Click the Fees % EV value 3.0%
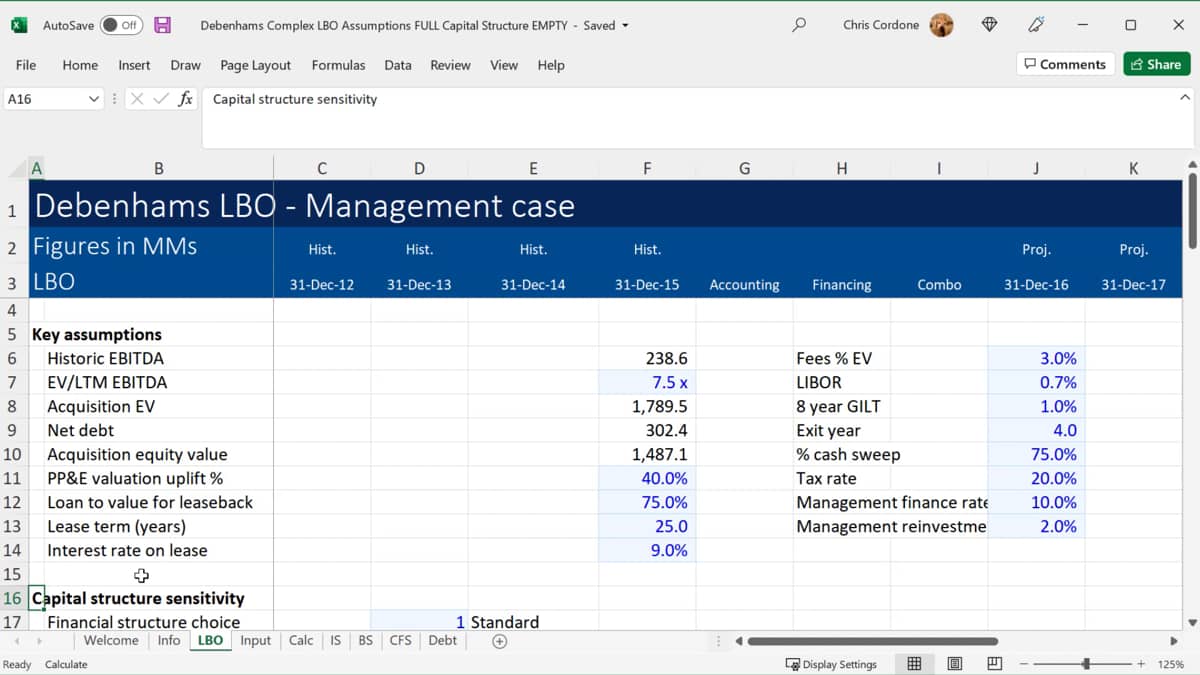This screenshot has width=1200, height=675. pos(1036,358)
